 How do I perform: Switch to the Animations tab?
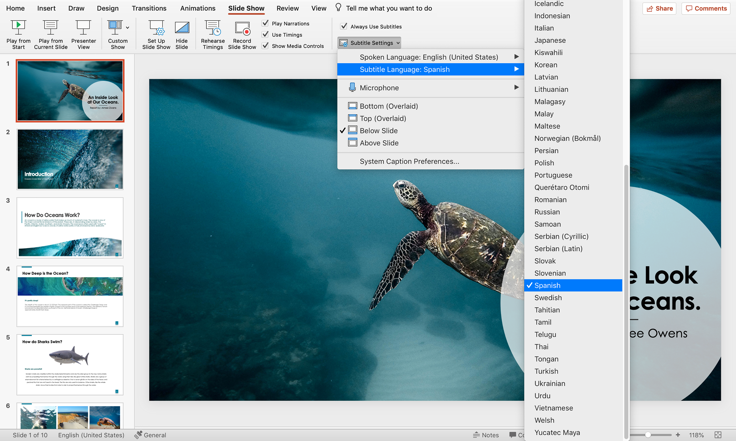tap(198, 8)
